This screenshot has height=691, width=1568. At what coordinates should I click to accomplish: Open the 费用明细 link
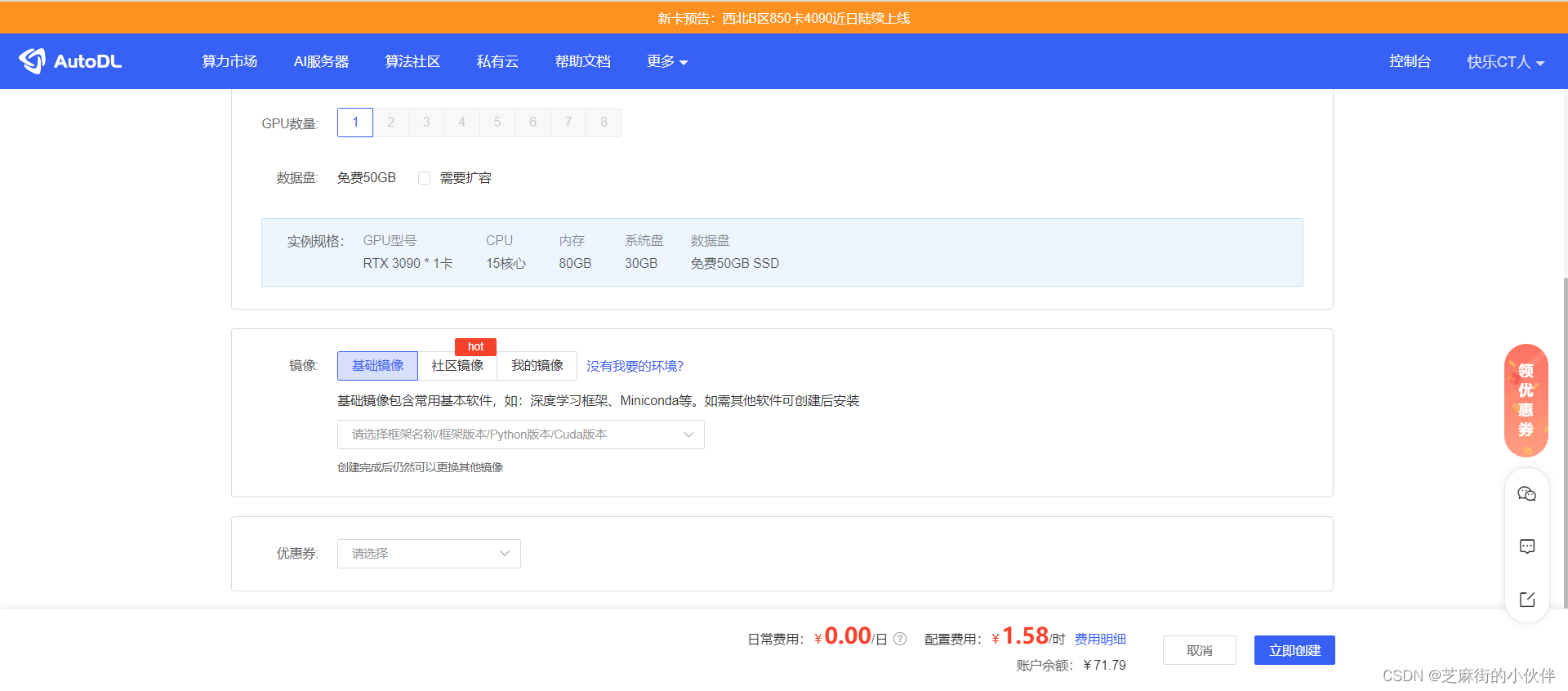pyautogui.click(x=1100, y=639)
